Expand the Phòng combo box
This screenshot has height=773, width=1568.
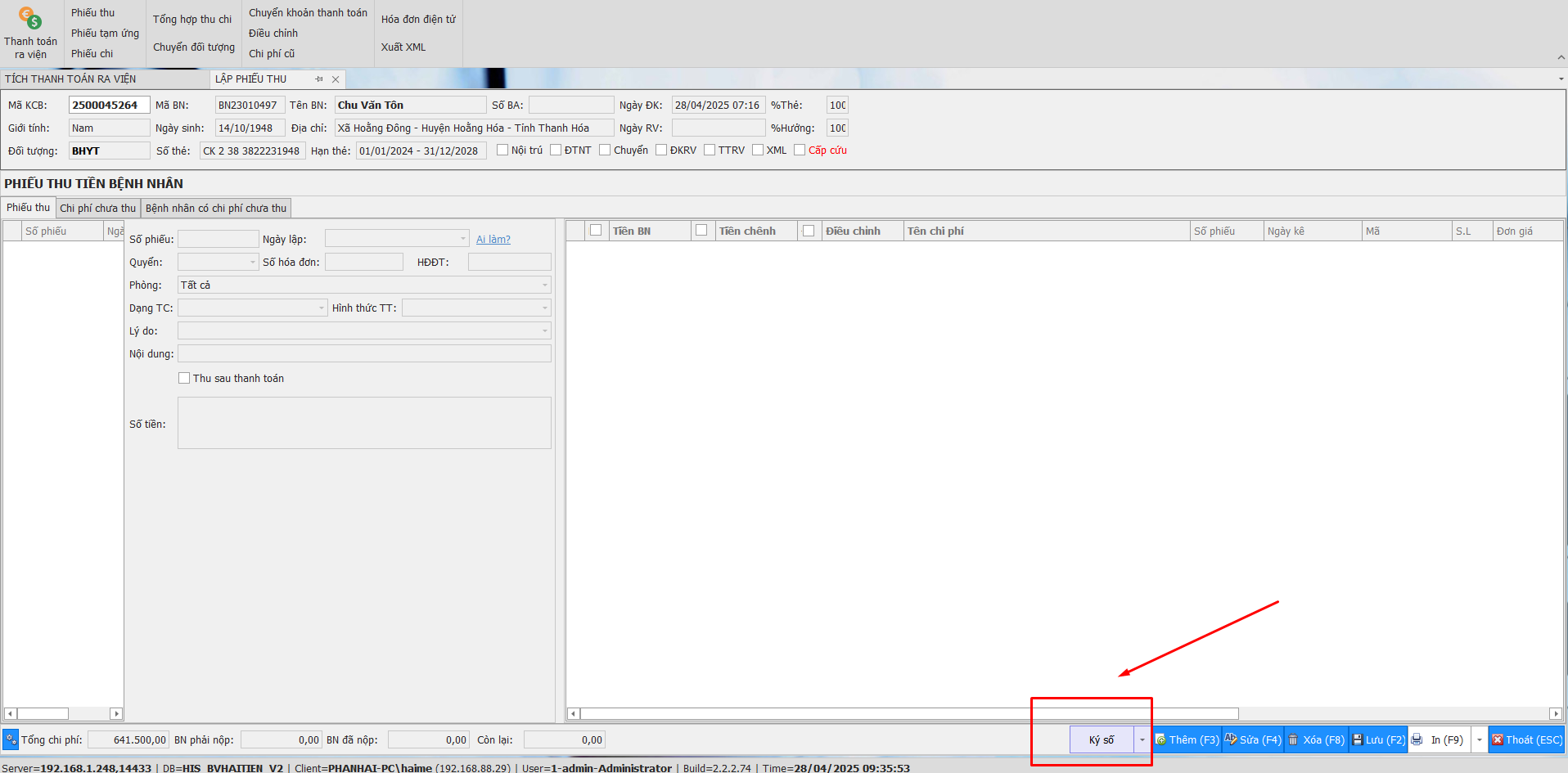click(x=545, y=285)
